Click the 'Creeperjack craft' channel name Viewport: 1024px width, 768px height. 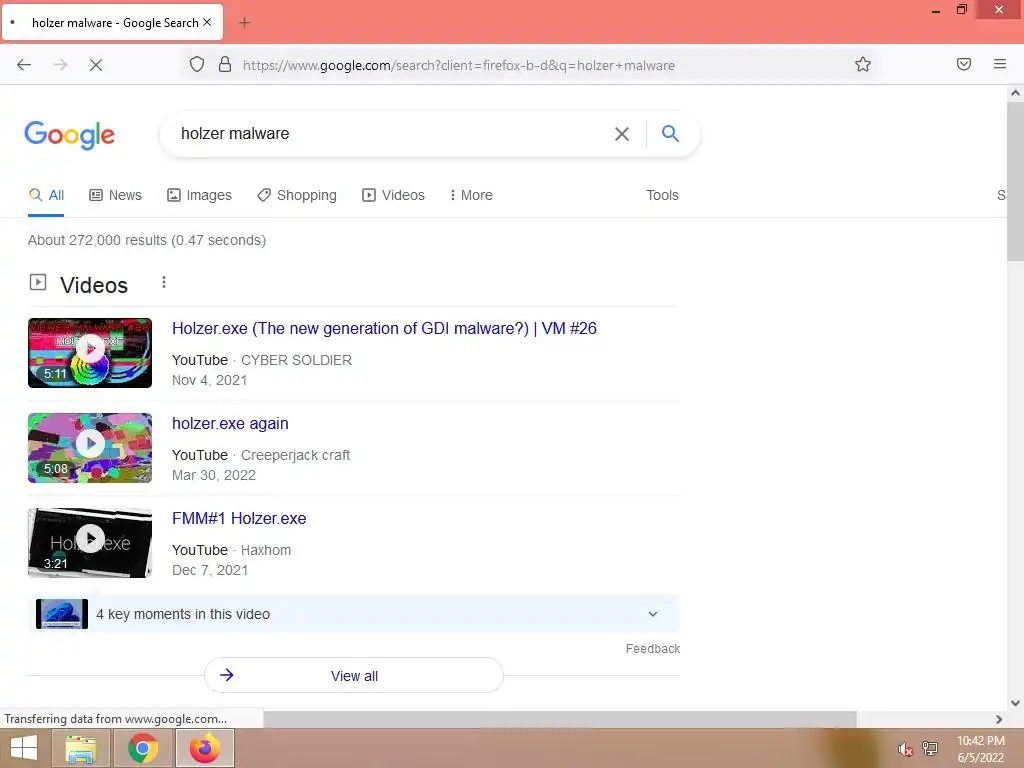click(295, 455)
